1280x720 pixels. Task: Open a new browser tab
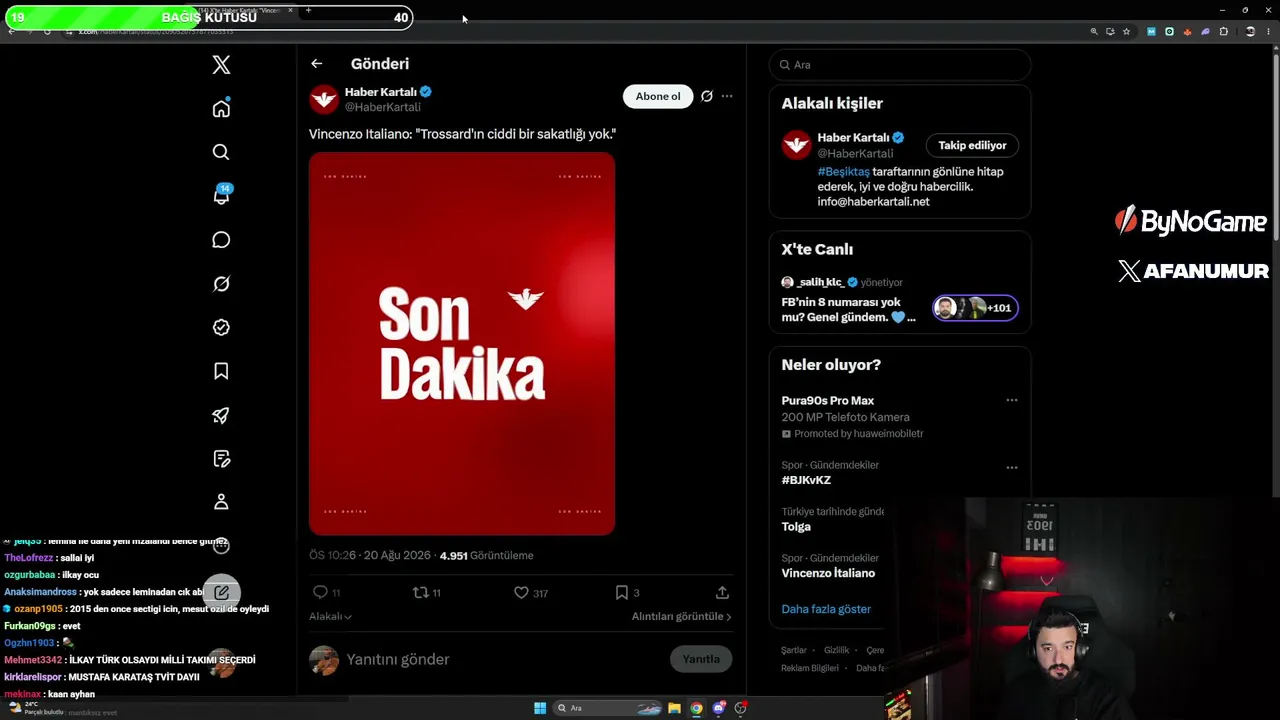(308, 10)
